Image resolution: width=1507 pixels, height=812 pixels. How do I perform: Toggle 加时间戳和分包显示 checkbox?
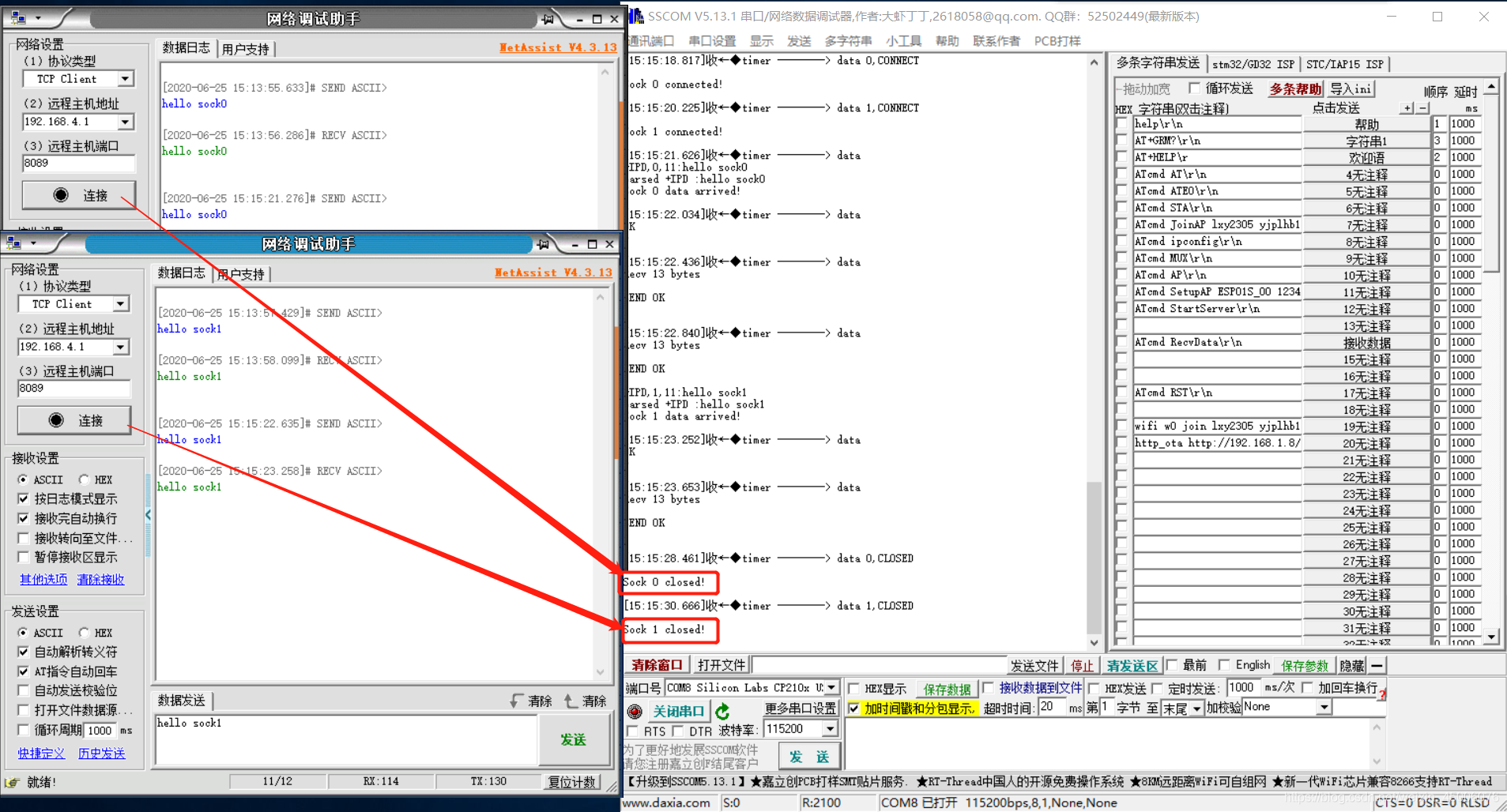[x=853, y=709]
